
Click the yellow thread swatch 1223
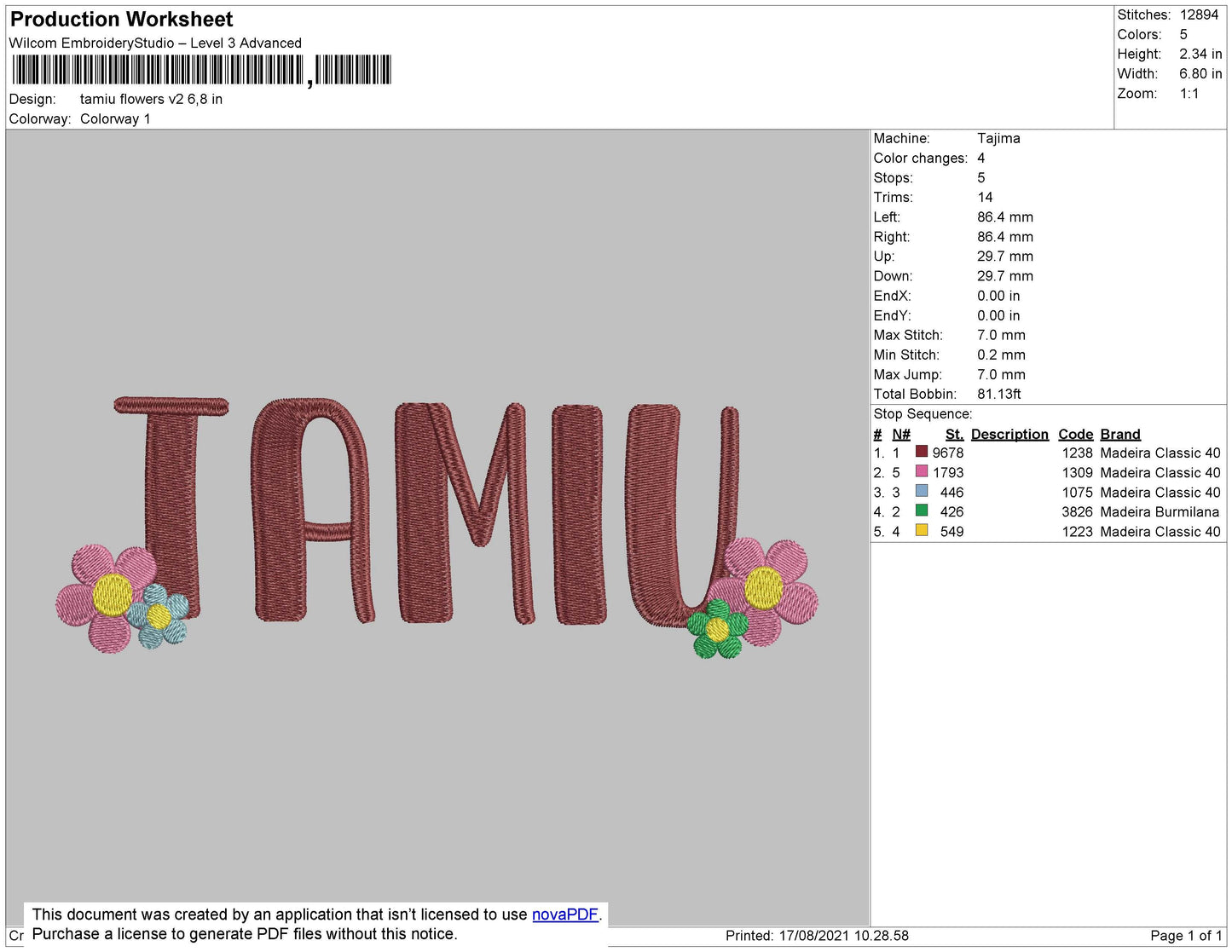pyautogui.click(x=922, y=530)
